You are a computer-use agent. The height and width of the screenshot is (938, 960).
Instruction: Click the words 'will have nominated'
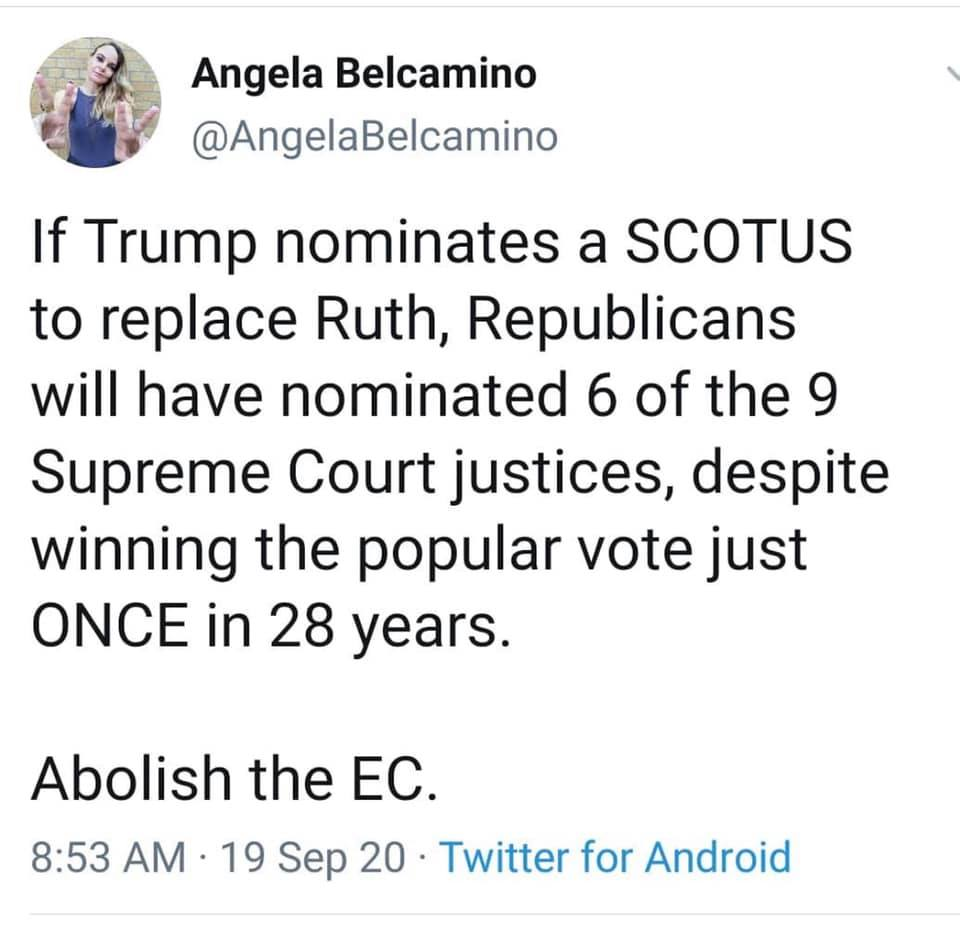[x=299, y=396]
